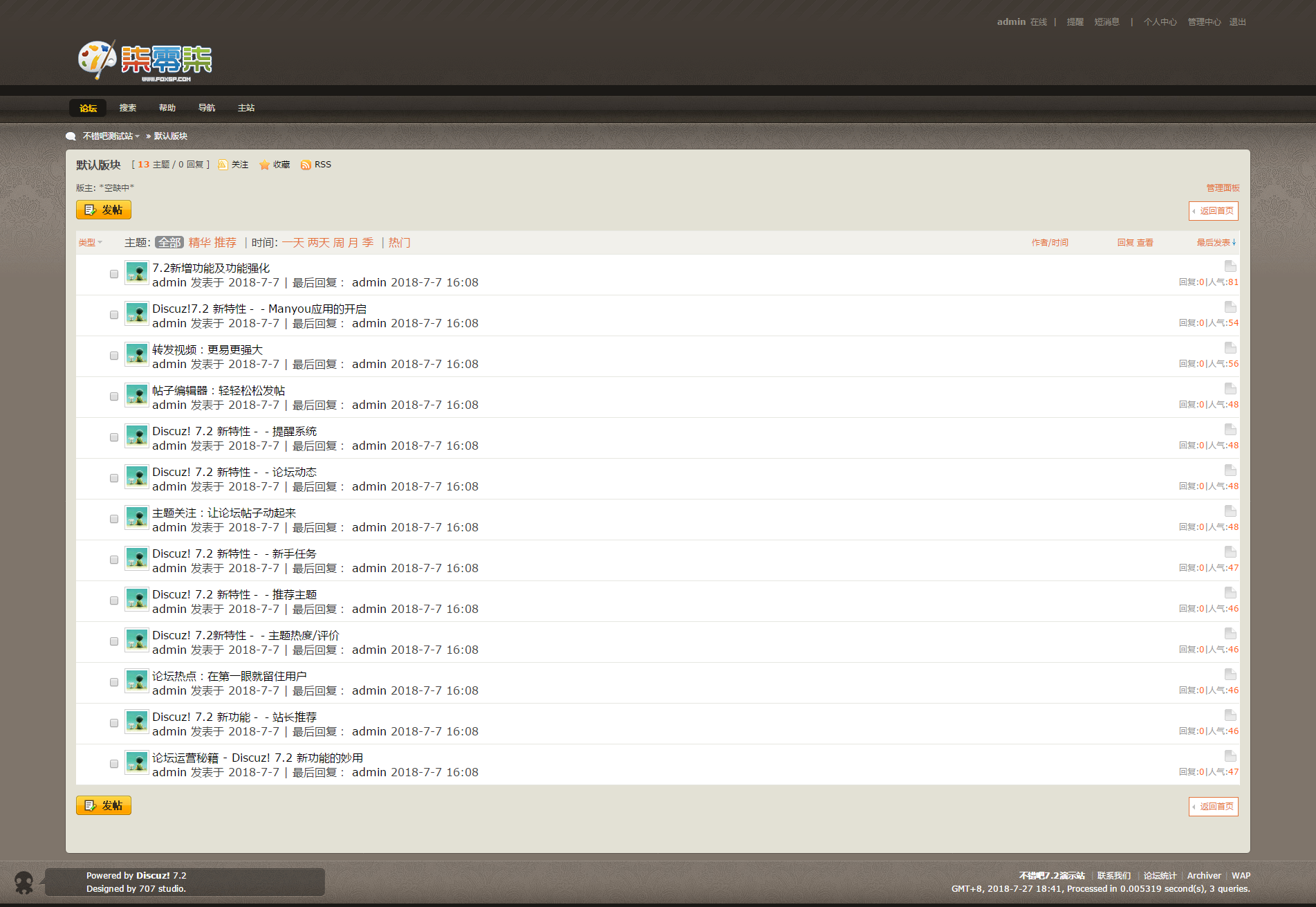Click page icon for 帖子编辑器 row
The height and width of the screenshot is (907, 1316).
point(1230,389)
